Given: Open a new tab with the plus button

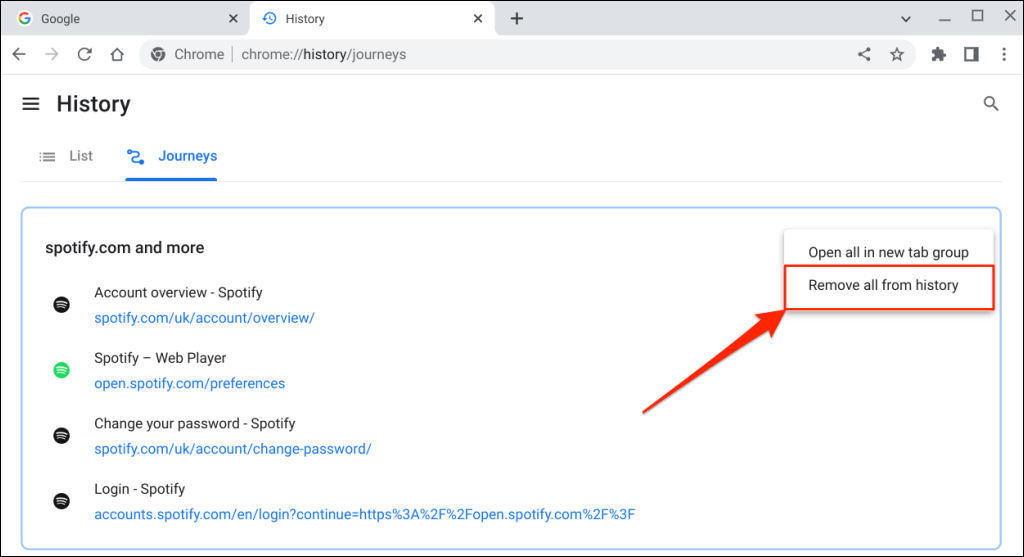Looking at the screenshot, I should 517,18.
